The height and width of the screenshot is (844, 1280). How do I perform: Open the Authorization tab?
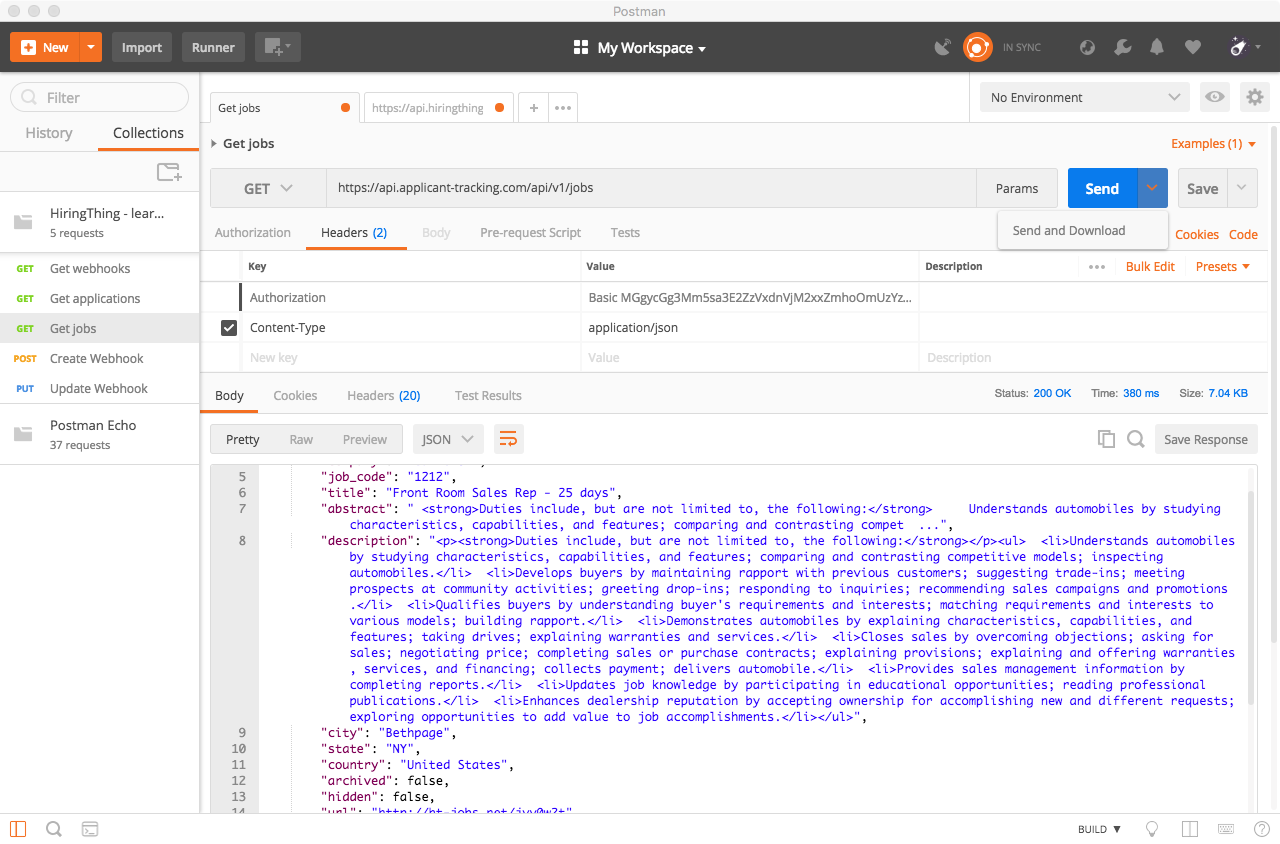tap(253, 232)
